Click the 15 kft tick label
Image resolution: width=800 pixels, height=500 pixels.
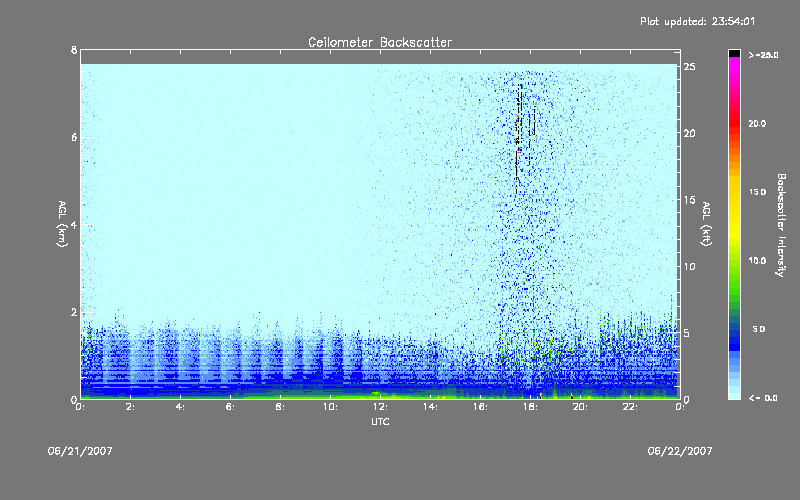pos(689,200)
